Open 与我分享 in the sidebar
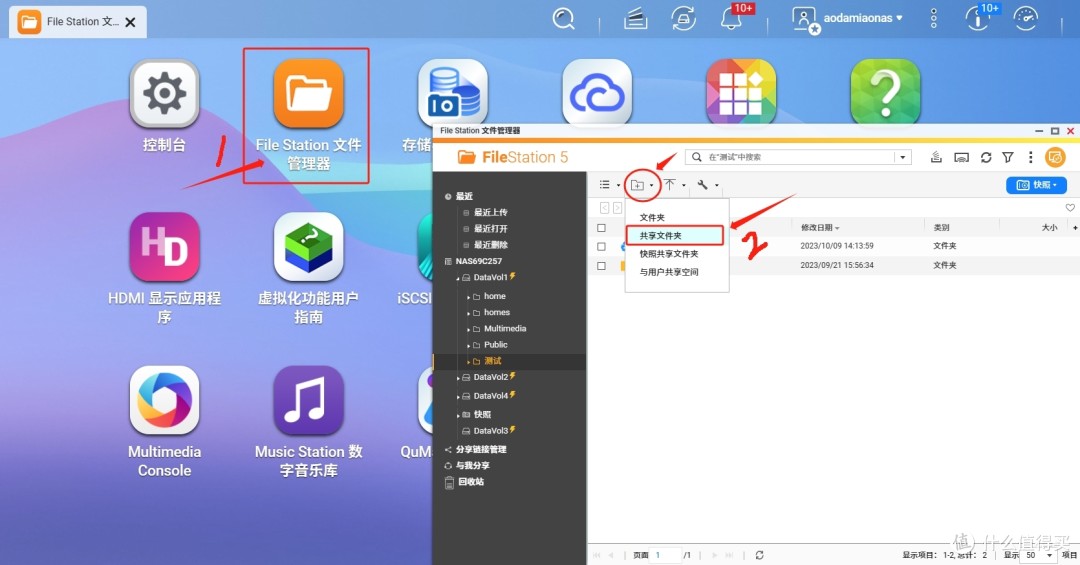This screenshot has height=565, width=1080. [x=472, y=466]
